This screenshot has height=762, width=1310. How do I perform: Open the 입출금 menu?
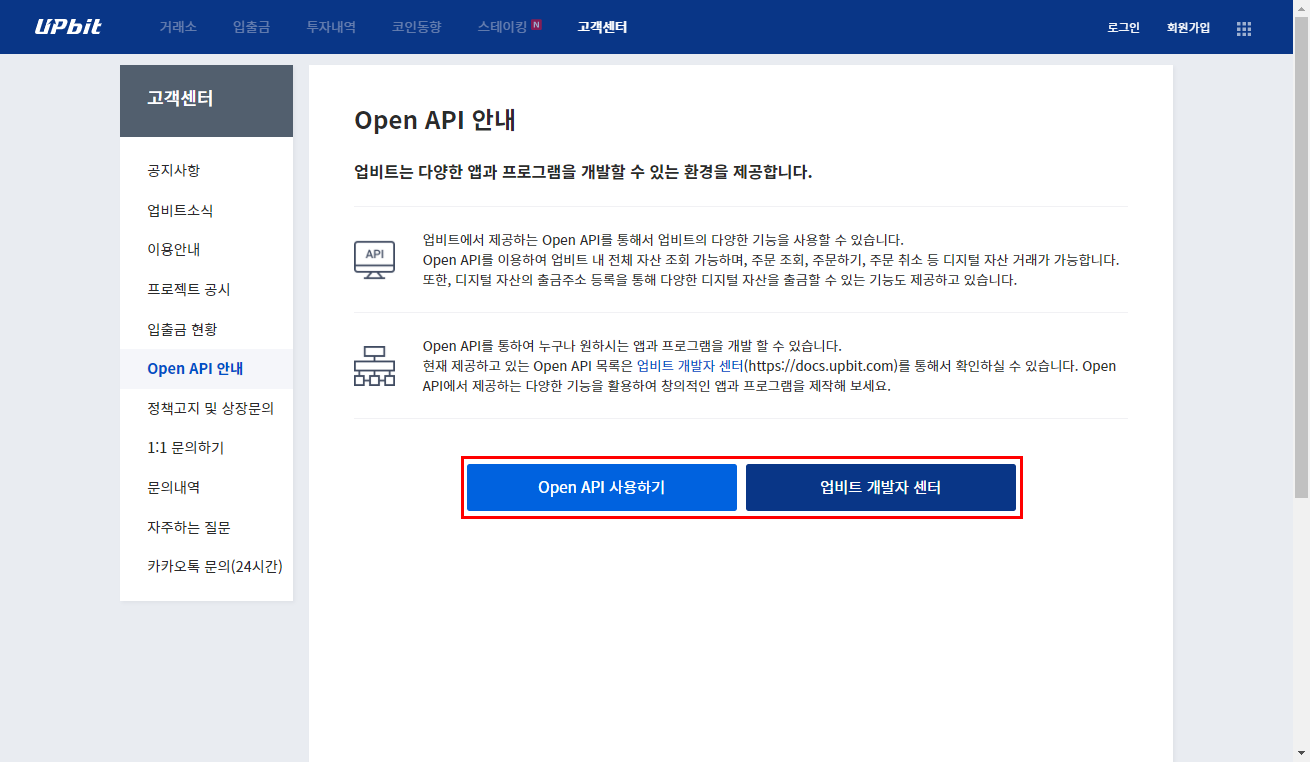click(251, 27)
